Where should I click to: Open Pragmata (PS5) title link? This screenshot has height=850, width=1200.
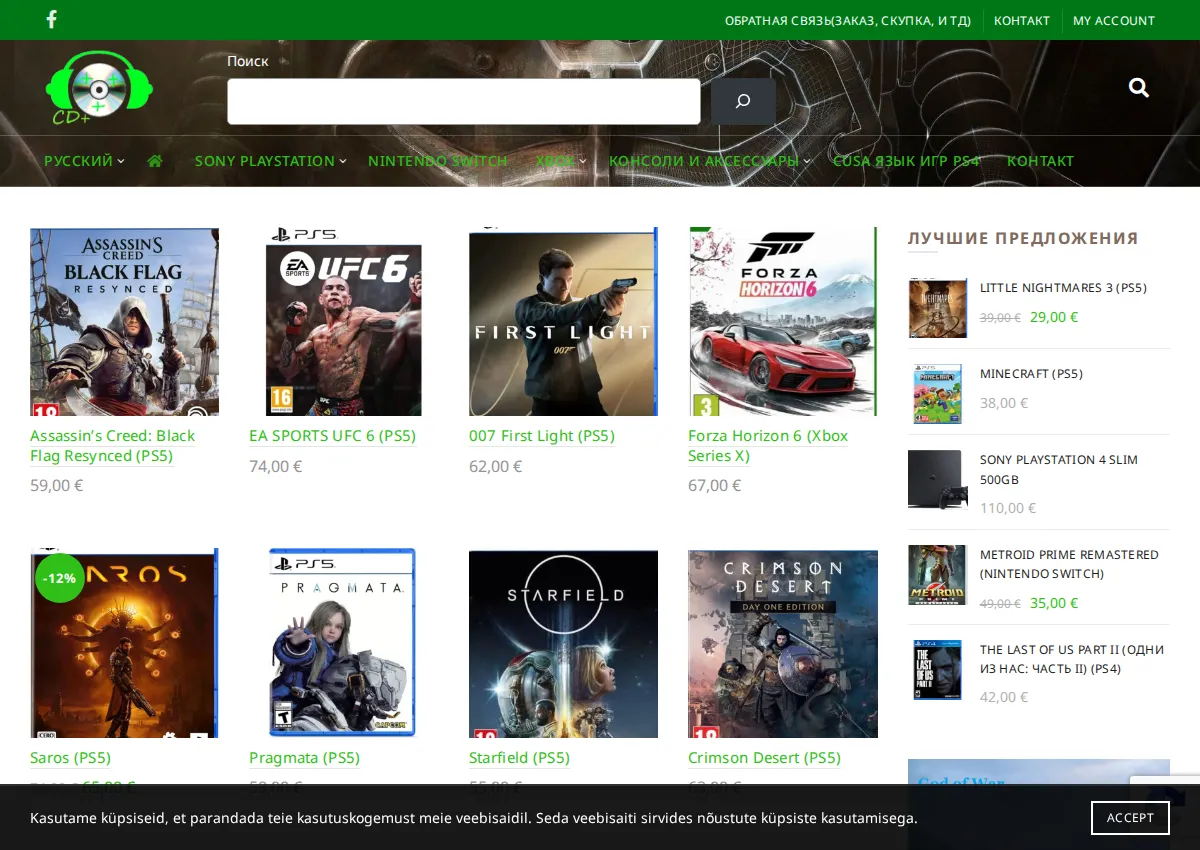click(x=304, y=758)
